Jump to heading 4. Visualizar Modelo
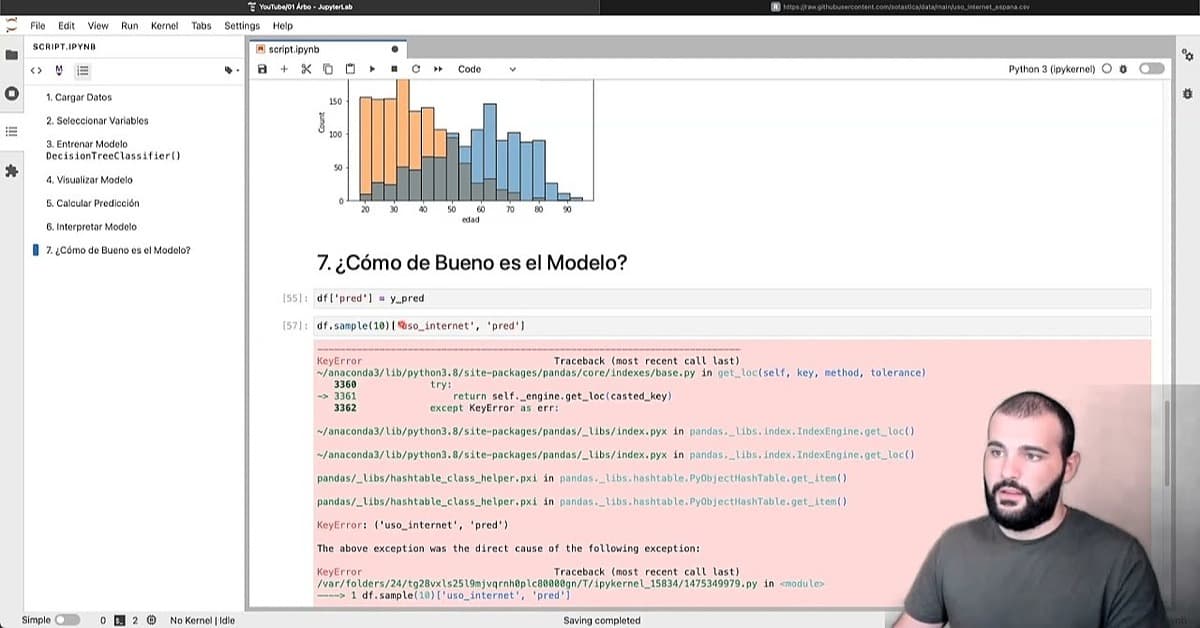The width and height of the screenshot is (1200, 628). tap(89, 180)
